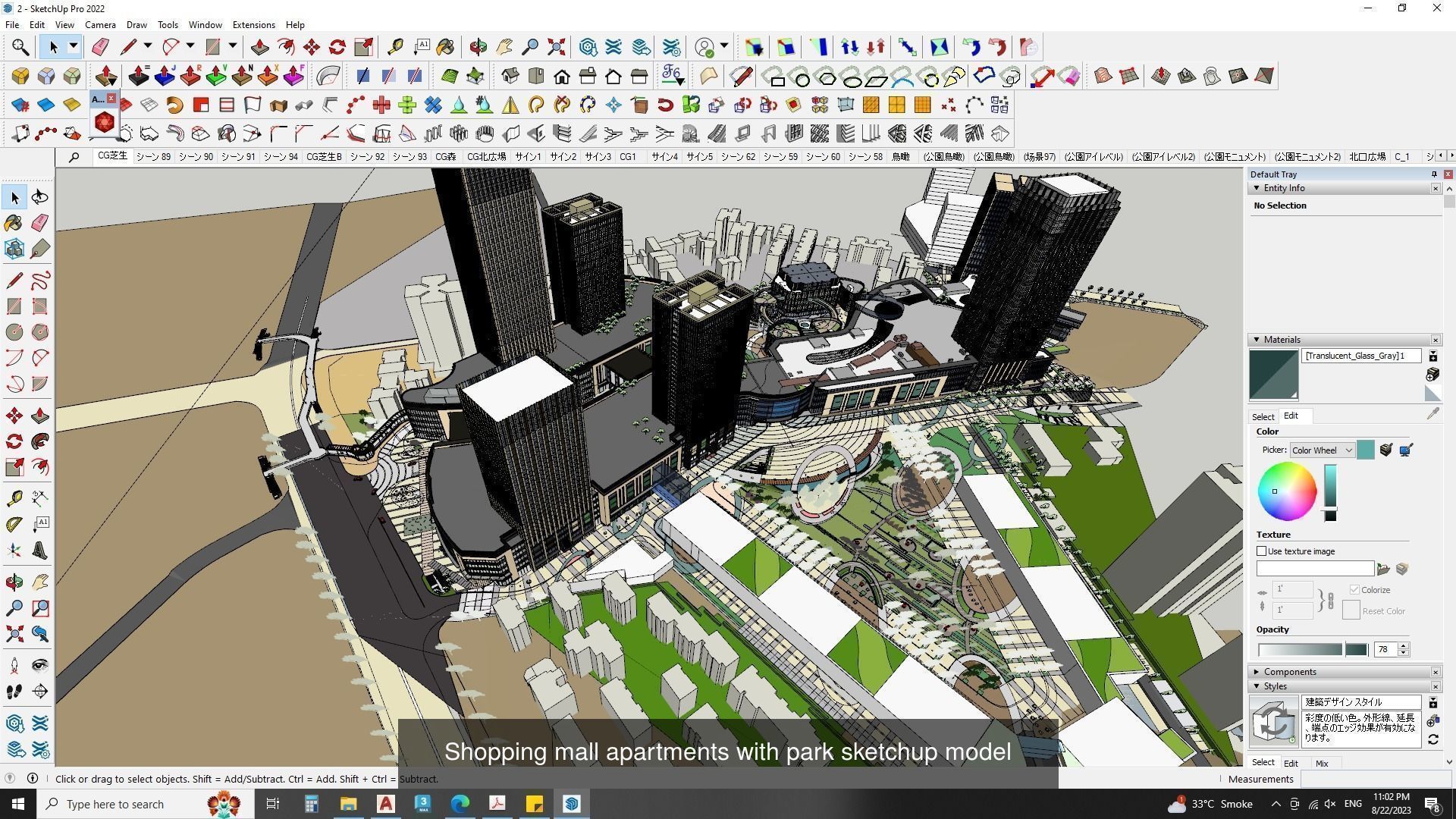Click the Tape Measure tool in top toolbar
This screenshot has width=1456, height=819.
[395, 47]
